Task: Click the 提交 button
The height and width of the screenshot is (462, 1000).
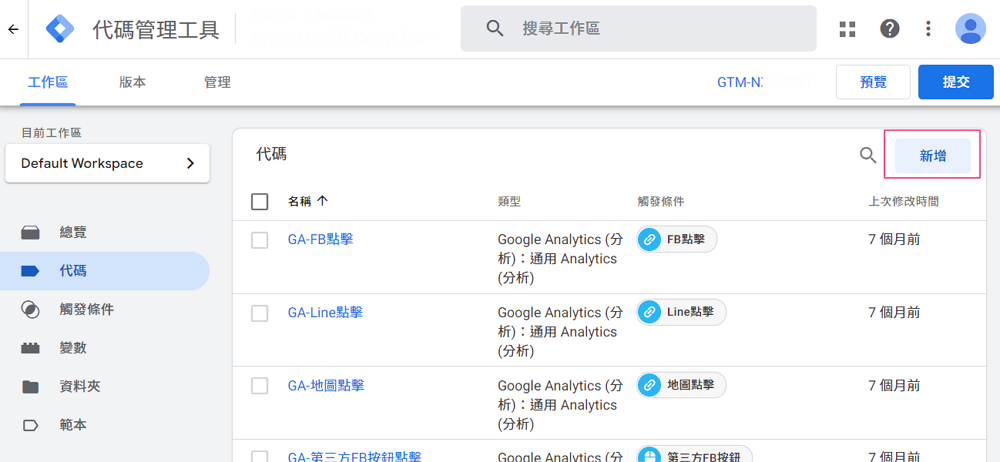Action: coord(956,82)
